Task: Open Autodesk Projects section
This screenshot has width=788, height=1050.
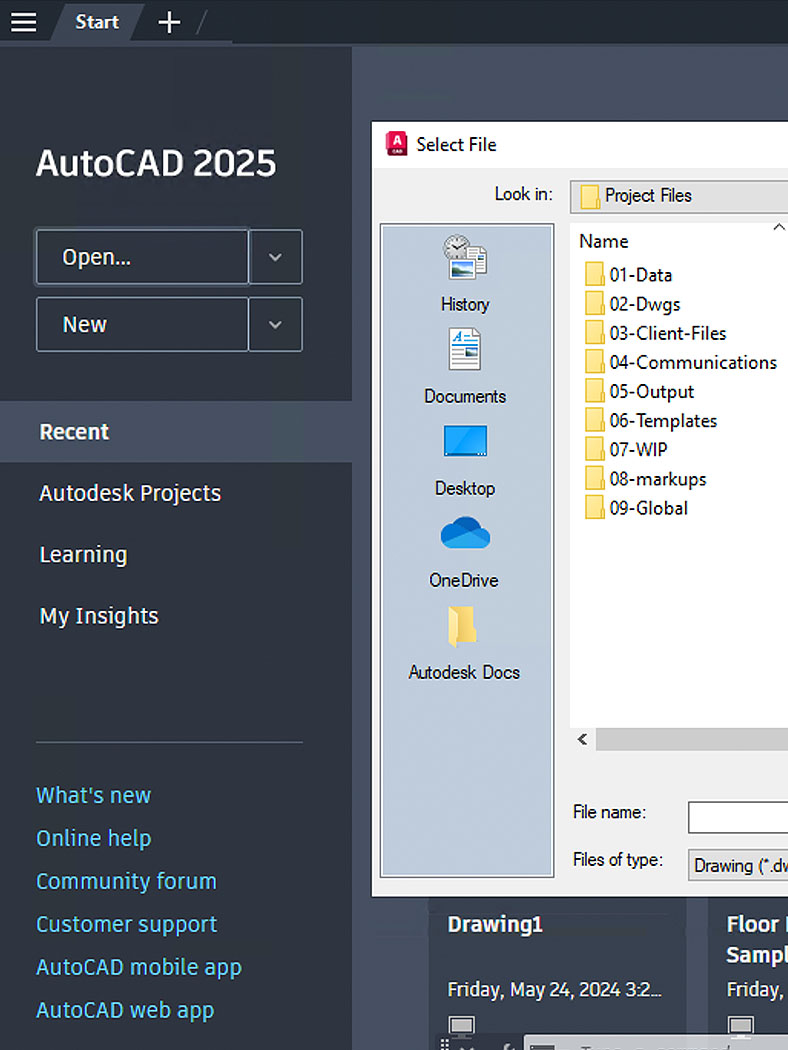Action: [x=130, y=494]
